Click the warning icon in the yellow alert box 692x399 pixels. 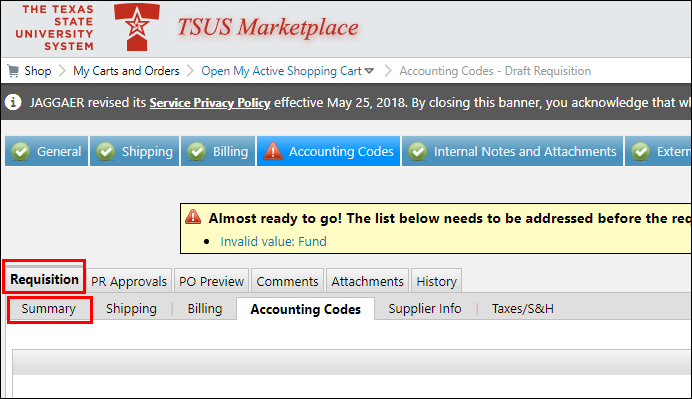pos(193,217)
